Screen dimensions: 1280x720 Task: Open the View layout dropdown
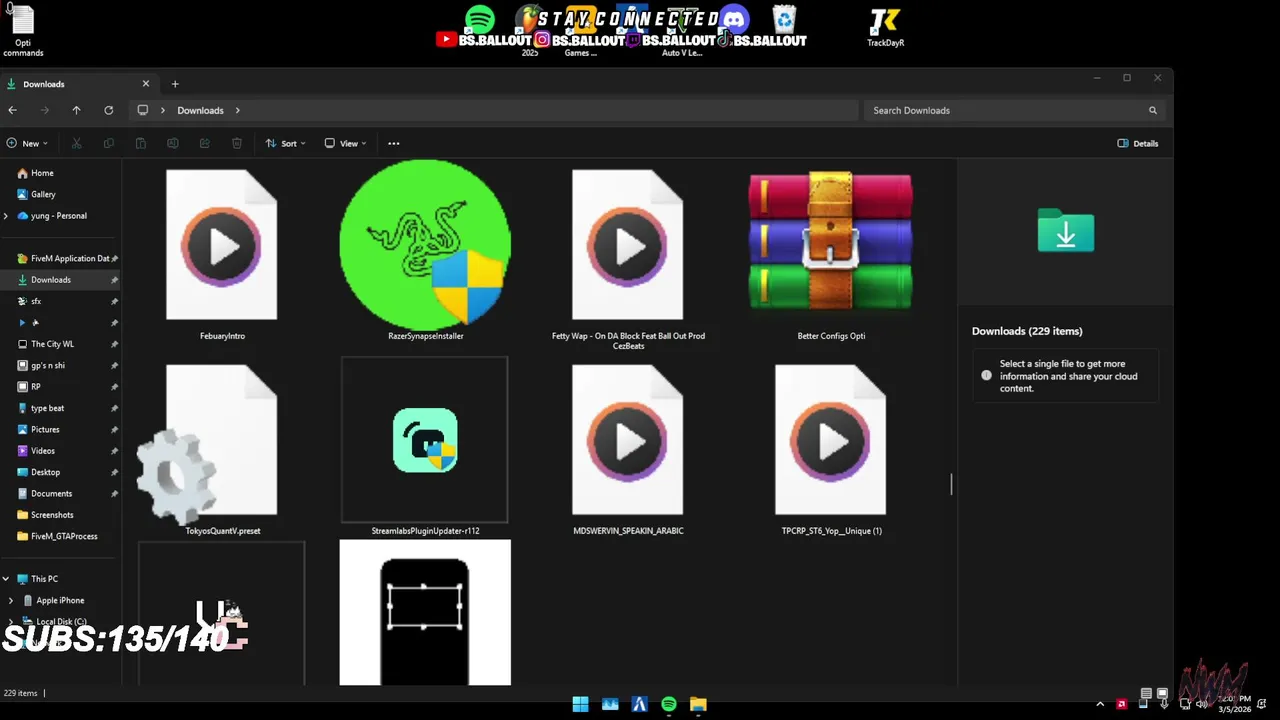tap(345, 143)
